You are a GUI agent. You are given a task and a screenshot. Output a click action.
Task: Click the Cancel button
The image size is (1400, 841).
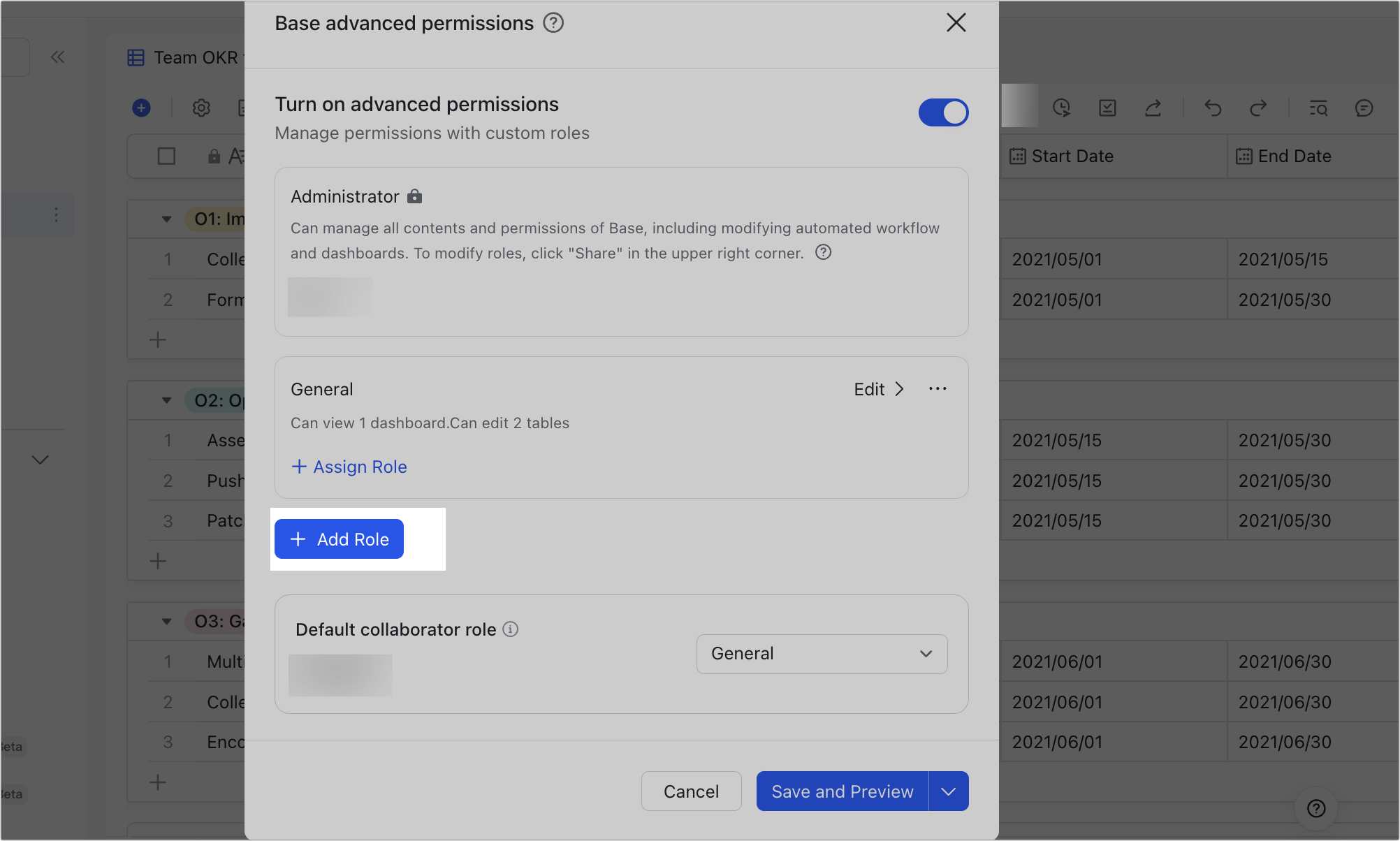(691, 791)
